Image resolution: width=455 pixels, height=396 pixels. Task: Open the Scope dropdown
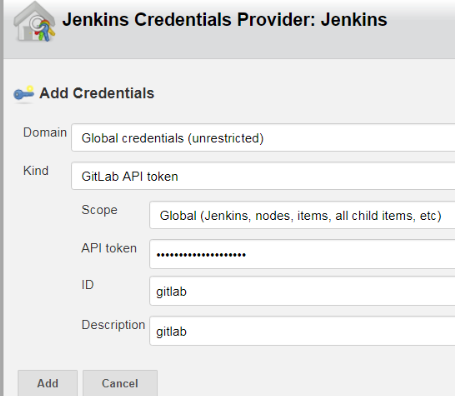pos(302,215)
